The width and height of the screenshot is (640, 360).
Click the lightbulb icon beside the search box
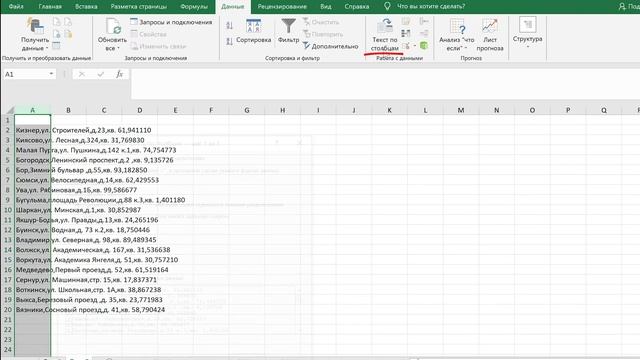[387, 6]
